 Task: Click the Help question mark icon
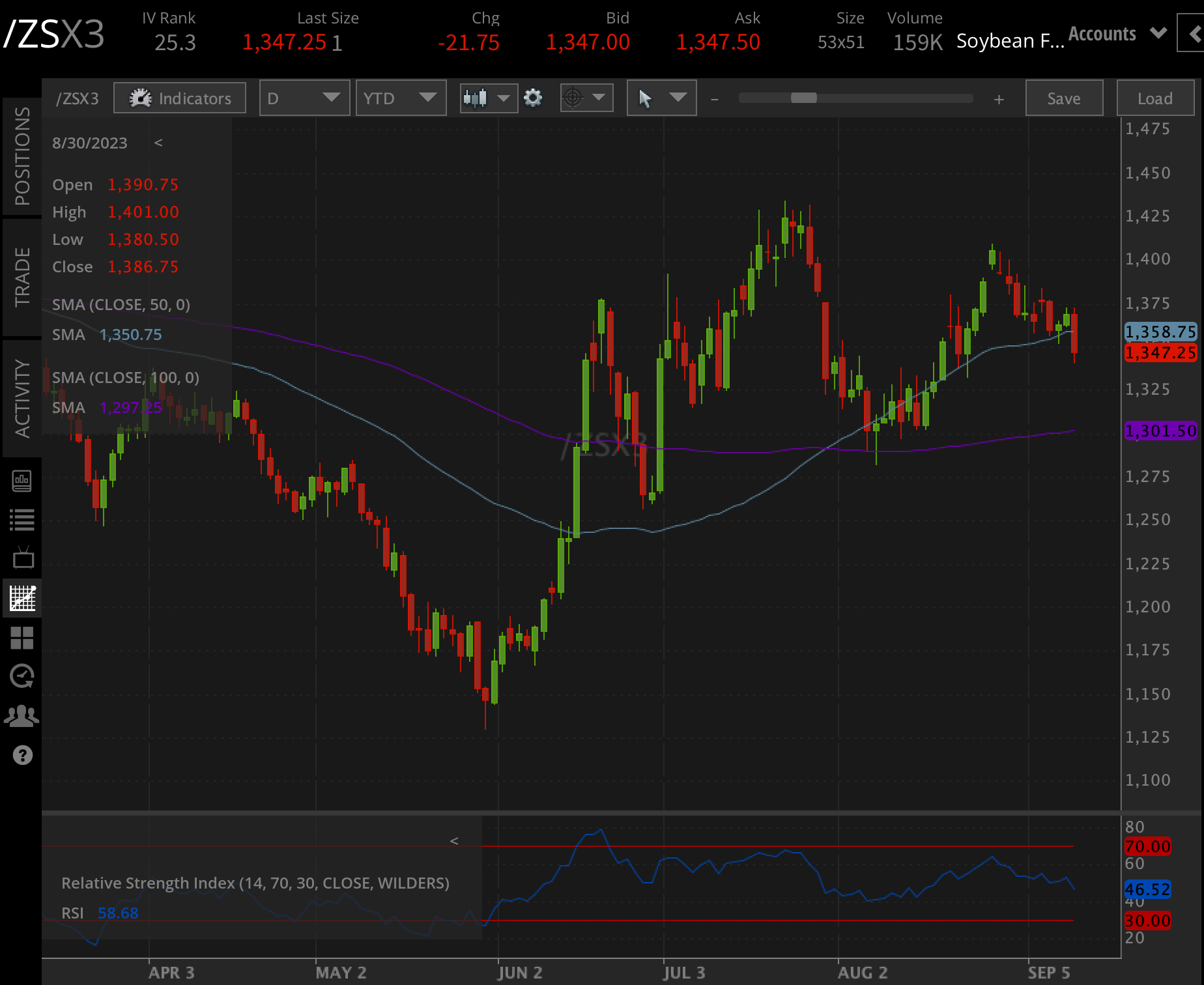23,754
